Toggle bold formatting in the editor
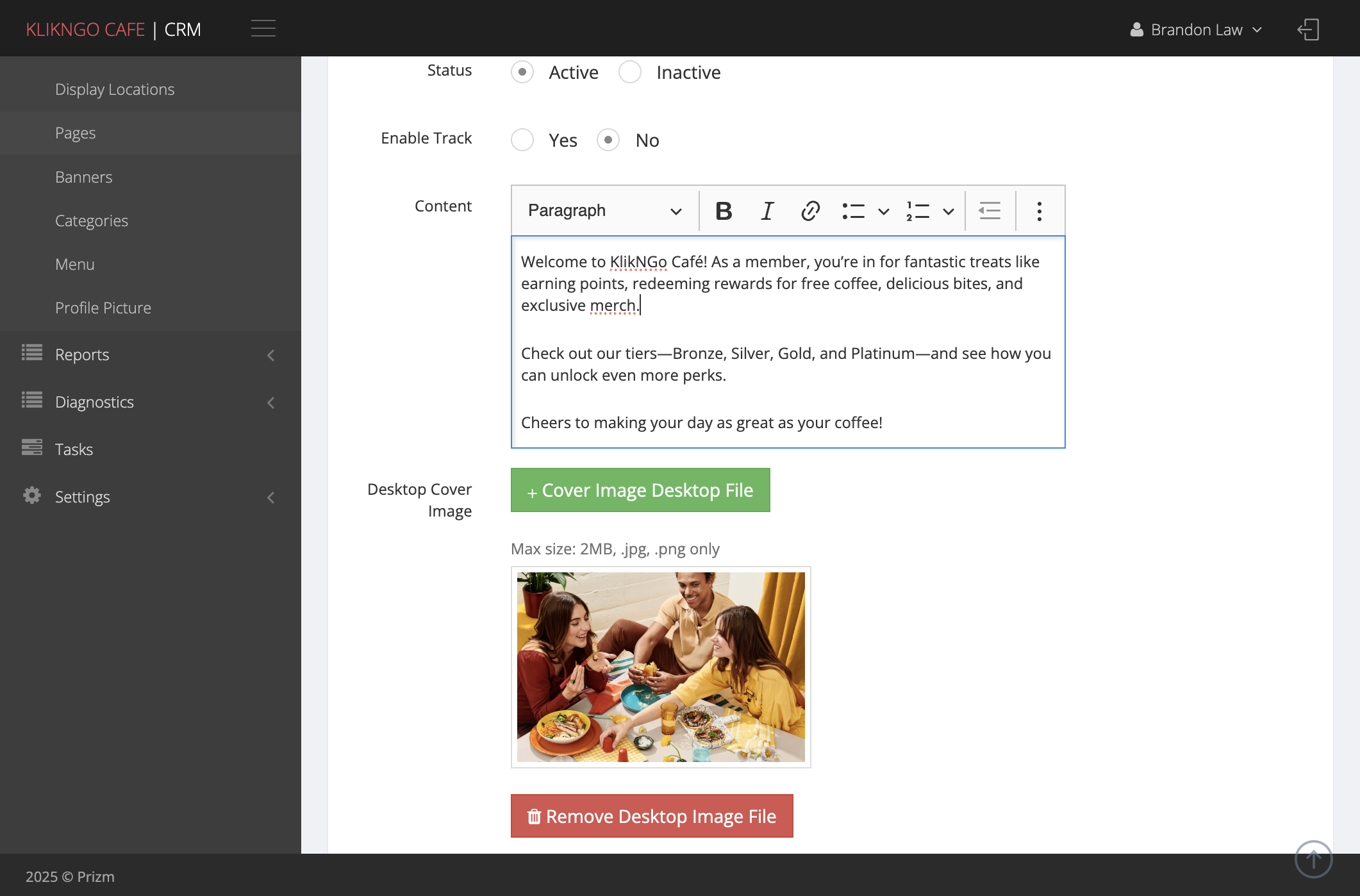The width and height of the screenshot is (1360, 896). pyautogui.click(x=724, y=211)
